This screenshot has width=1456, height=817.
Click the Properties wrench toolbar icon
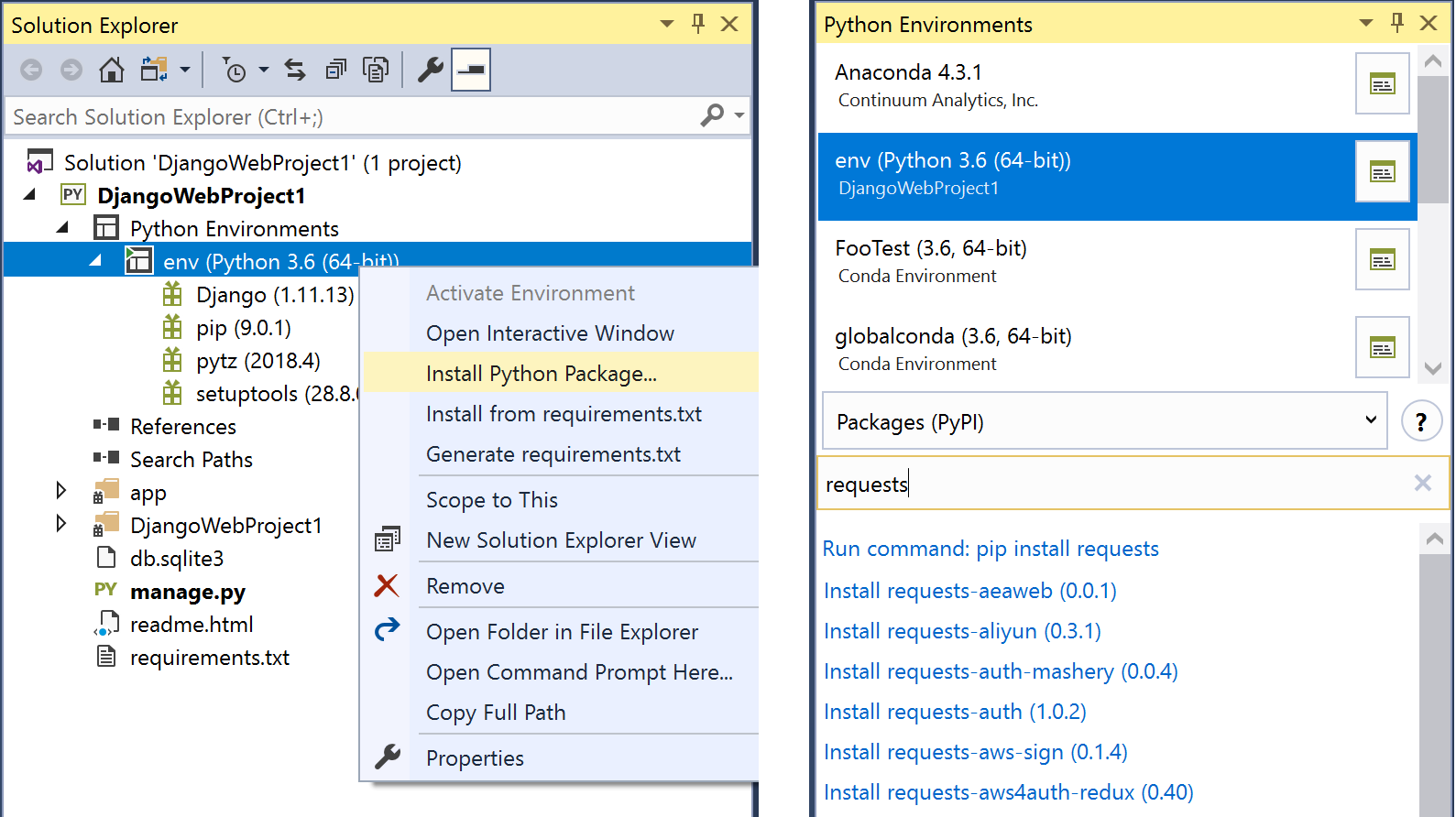(x=430, y=70)
